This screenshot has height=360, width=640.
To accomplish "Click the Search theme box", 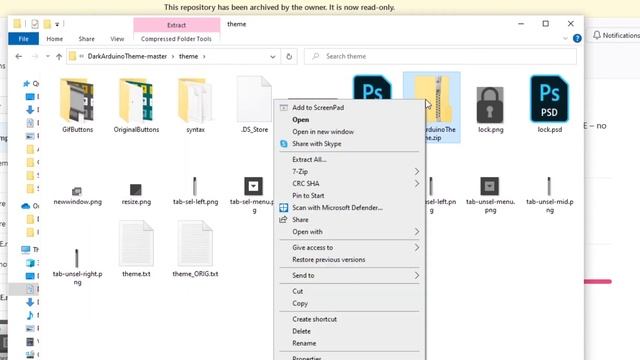I will [441, 56].
